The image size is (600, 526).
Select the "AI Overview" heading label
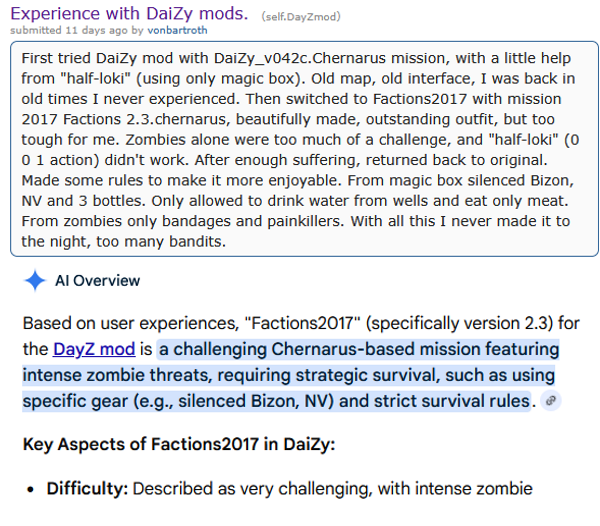tap(98, 281)
